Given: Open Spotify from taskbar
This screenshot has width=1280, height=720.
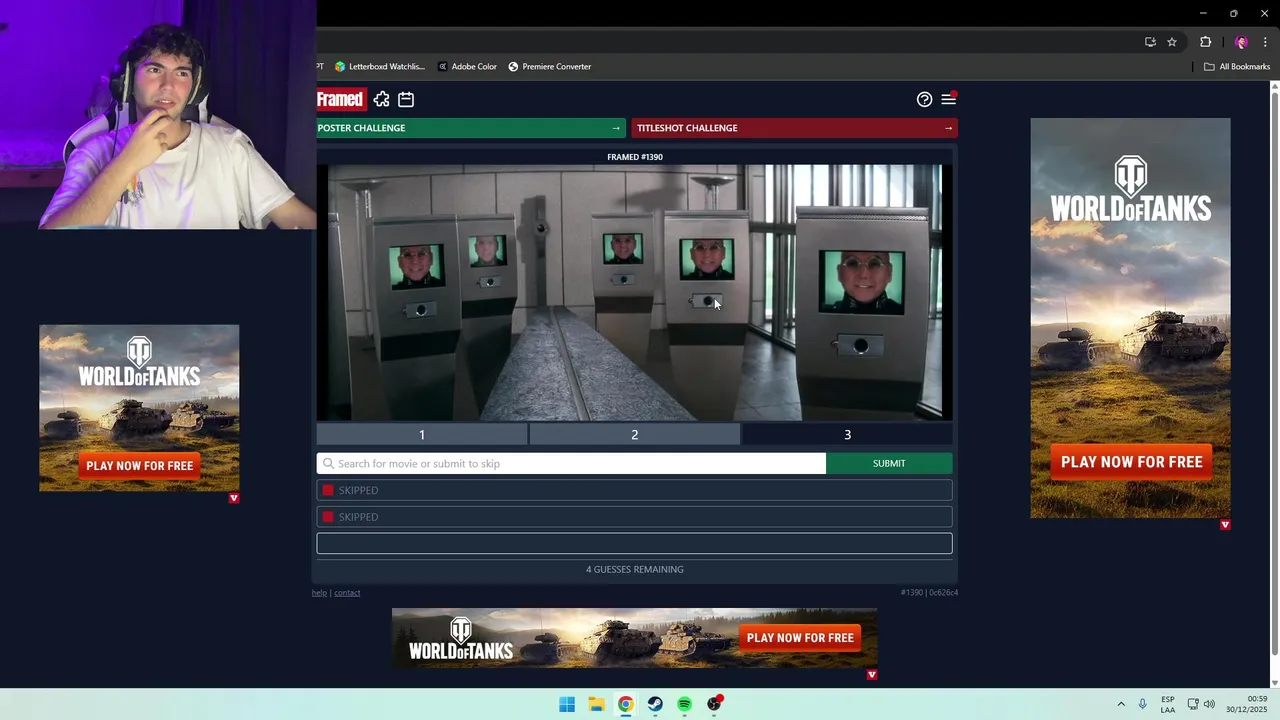Looking at the screenshot, I should [684, 704].
